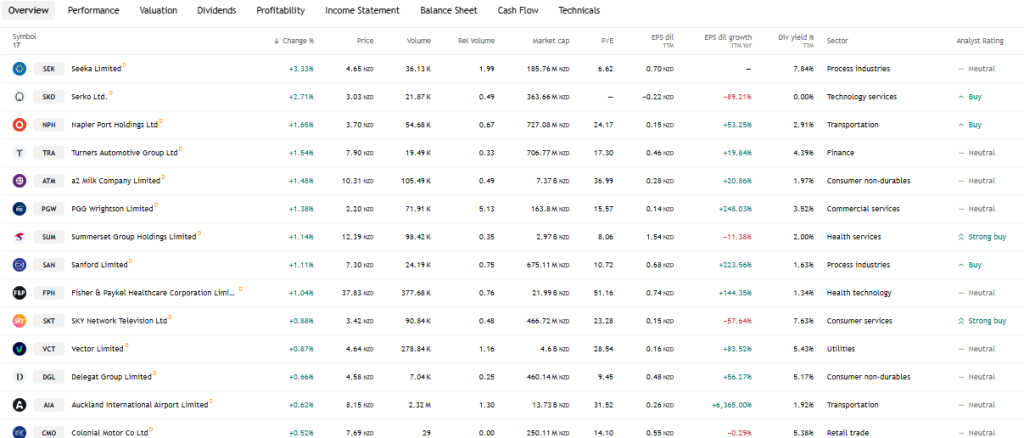This screenshot has width=1024, height=438.
Task: Sort by EPS dil growth column header
Action: point(728,40)
